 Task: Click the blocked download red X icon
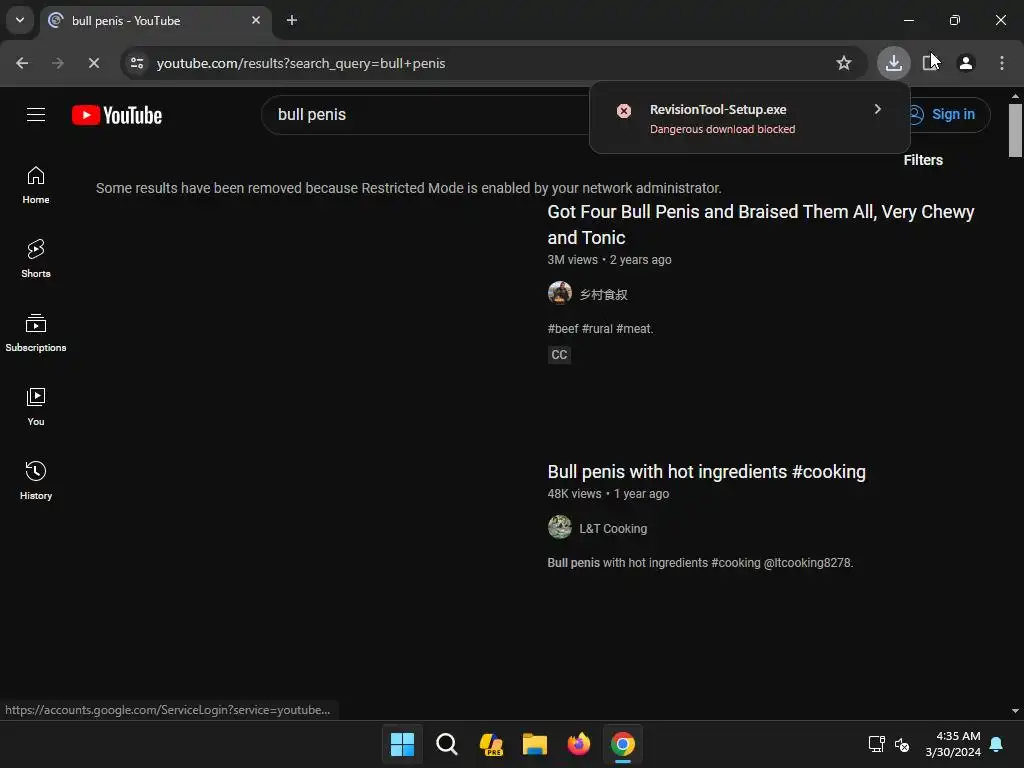624,111
